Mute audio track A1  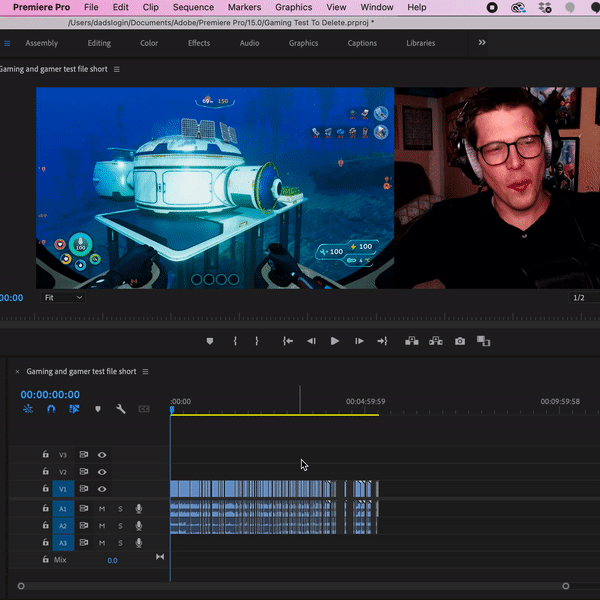[102, 509]
